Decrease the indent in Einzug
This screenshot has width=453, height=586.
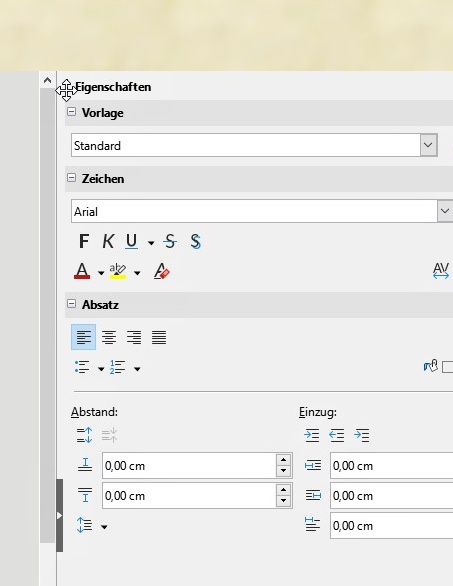point(337,435)
